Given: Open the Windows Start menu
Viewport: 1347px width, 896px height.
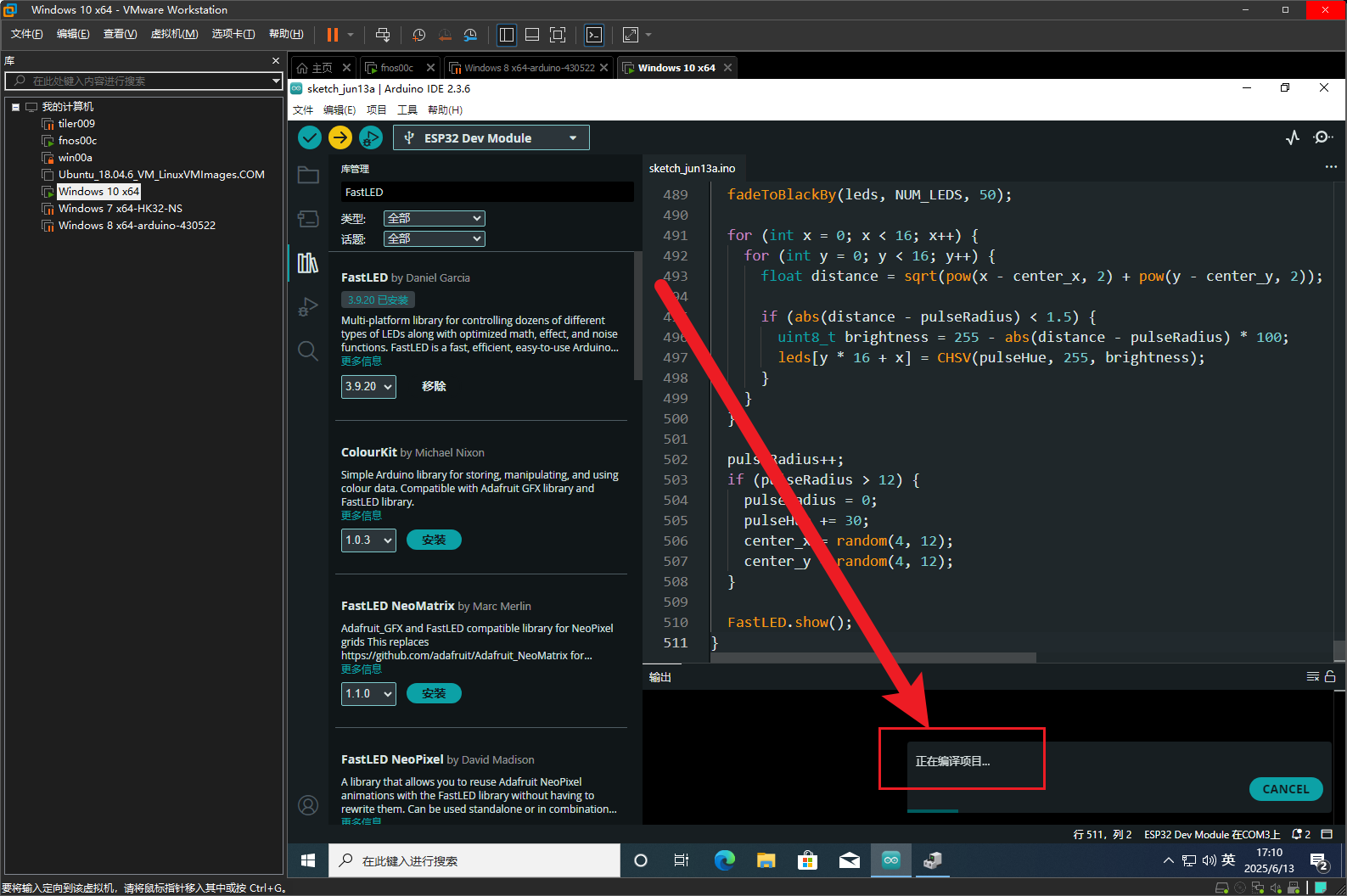Looking at the screenshot, I should (308, 860).
